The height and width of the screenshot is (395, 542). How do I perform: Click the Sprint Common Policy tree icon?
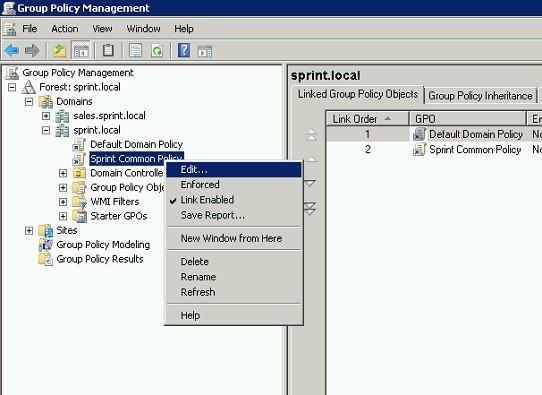79,159
